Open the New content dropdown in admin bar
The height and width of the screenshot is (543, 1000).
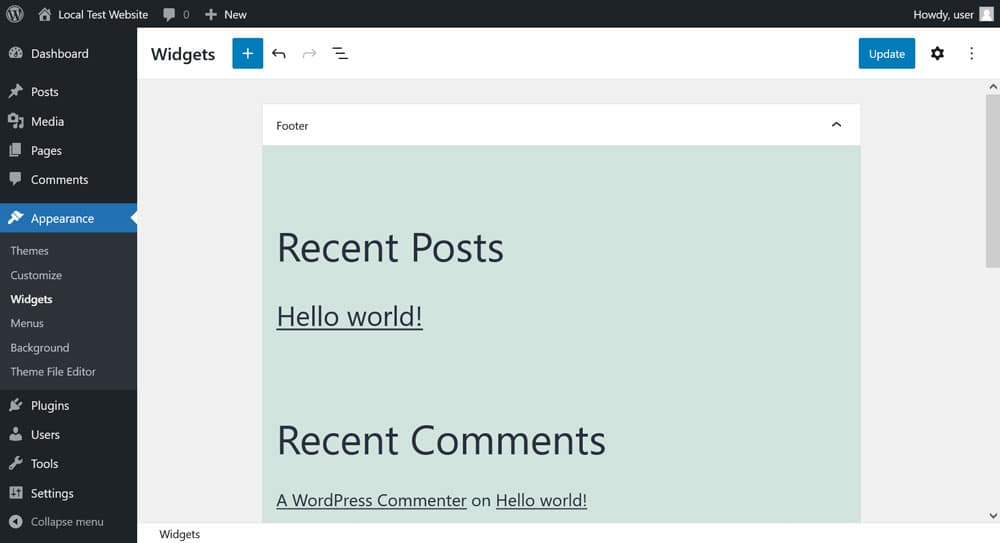pyautogui.click(x=226, y=14)
